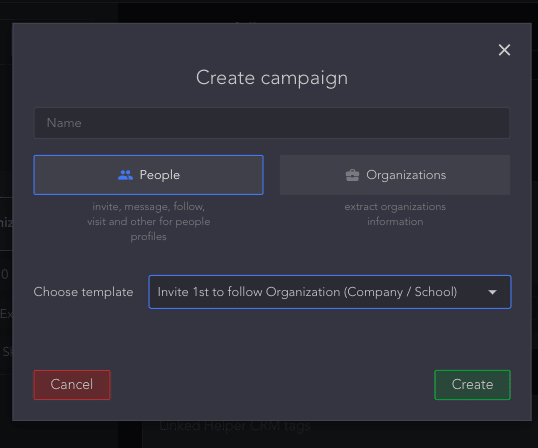The image size is (538, 448).
Task: Click the template dropdown arrow icon
Action: click(492, 292)
